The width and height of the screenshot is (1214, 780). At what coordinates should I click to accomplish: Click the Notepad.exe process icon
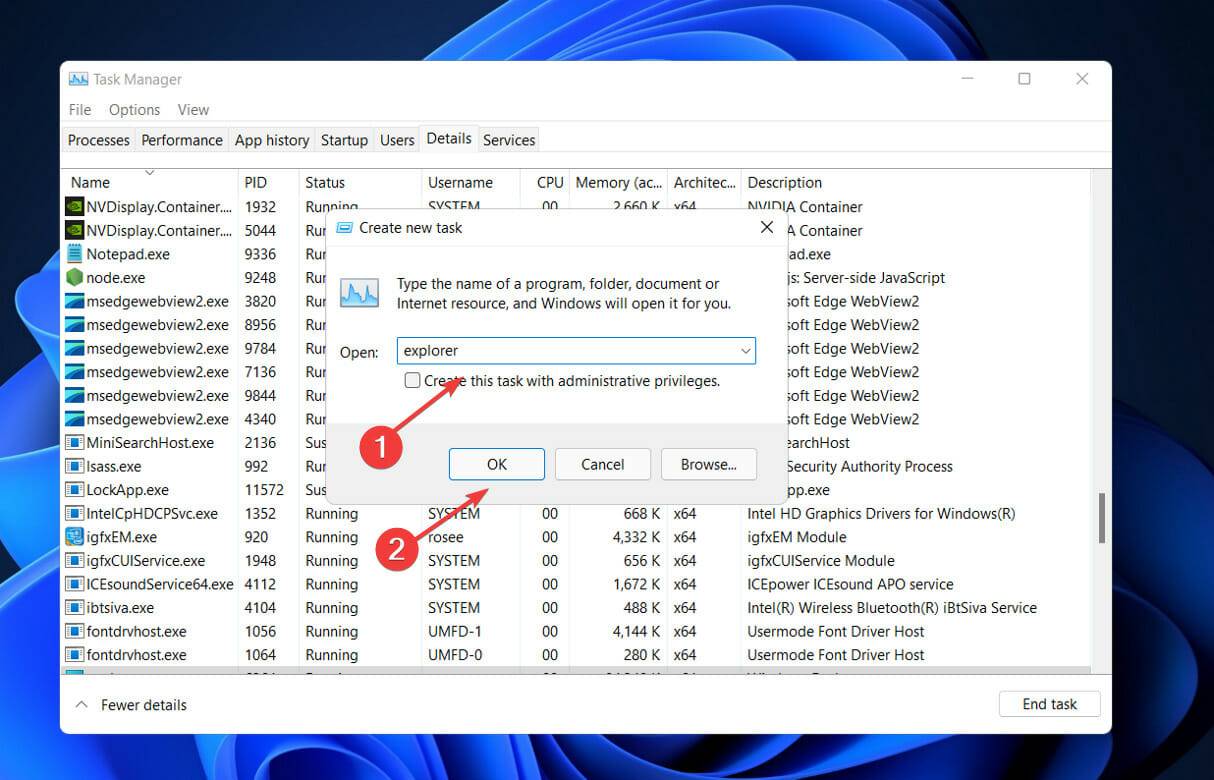74,254
